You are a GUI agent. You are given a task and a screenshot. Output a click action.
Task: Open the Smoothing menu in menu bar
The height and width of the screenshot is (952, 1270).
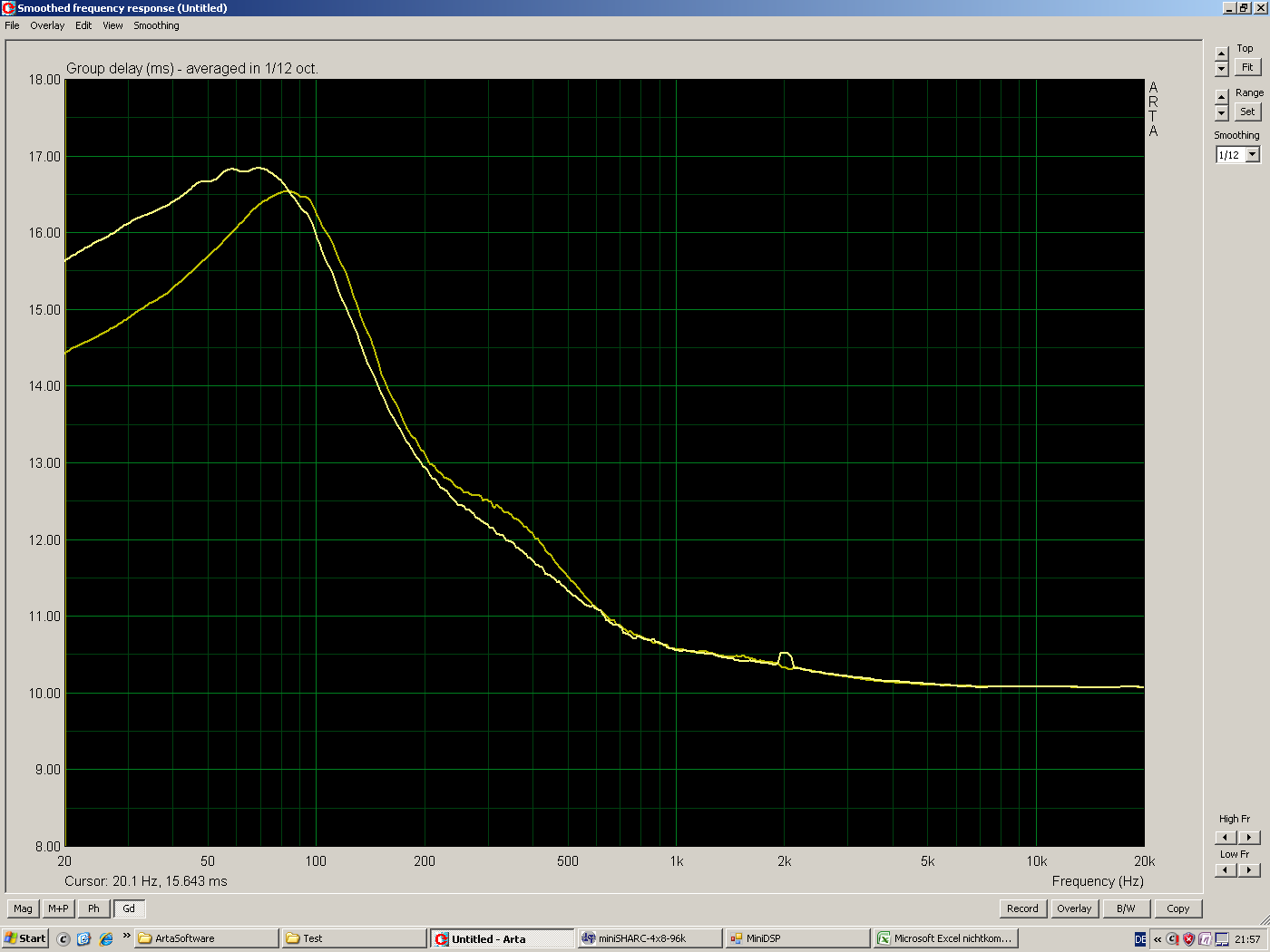[156, 25]
